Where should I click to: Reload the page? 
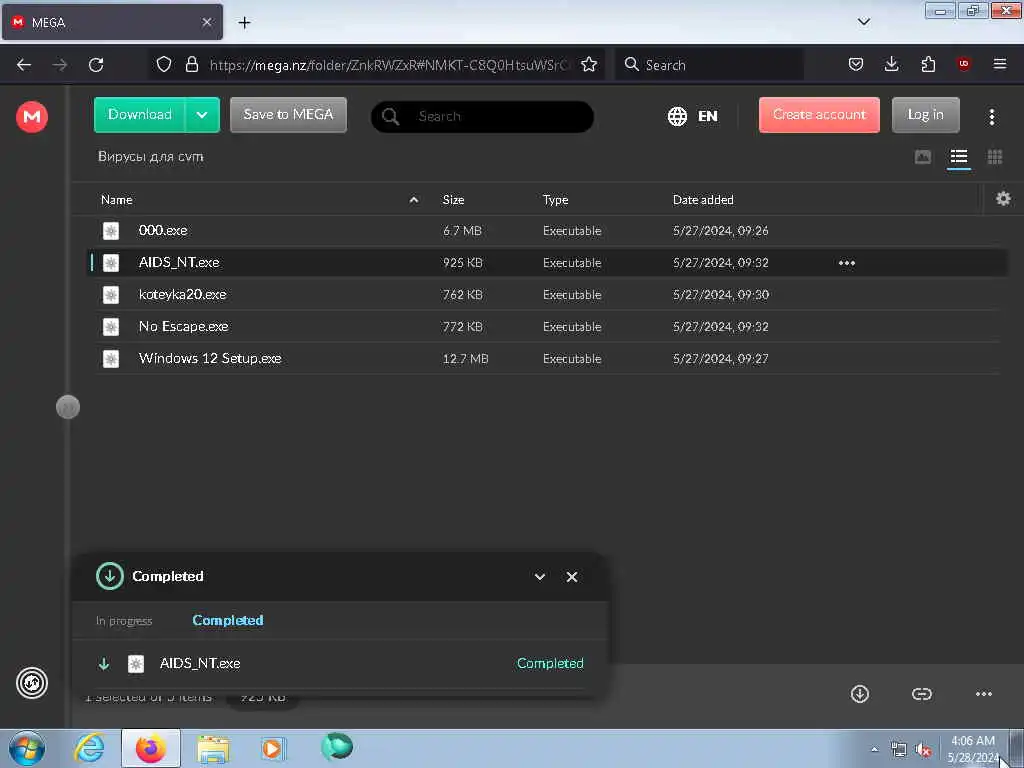coord(96,65)
